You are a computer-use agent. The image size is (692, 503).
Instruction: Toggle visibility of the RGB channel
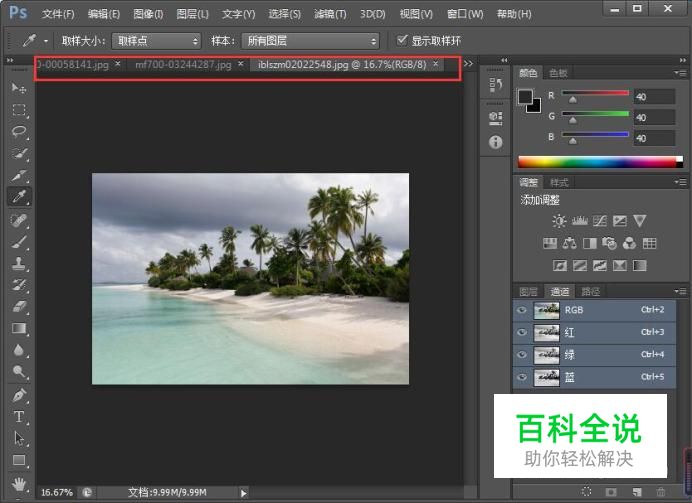(521, 310)
